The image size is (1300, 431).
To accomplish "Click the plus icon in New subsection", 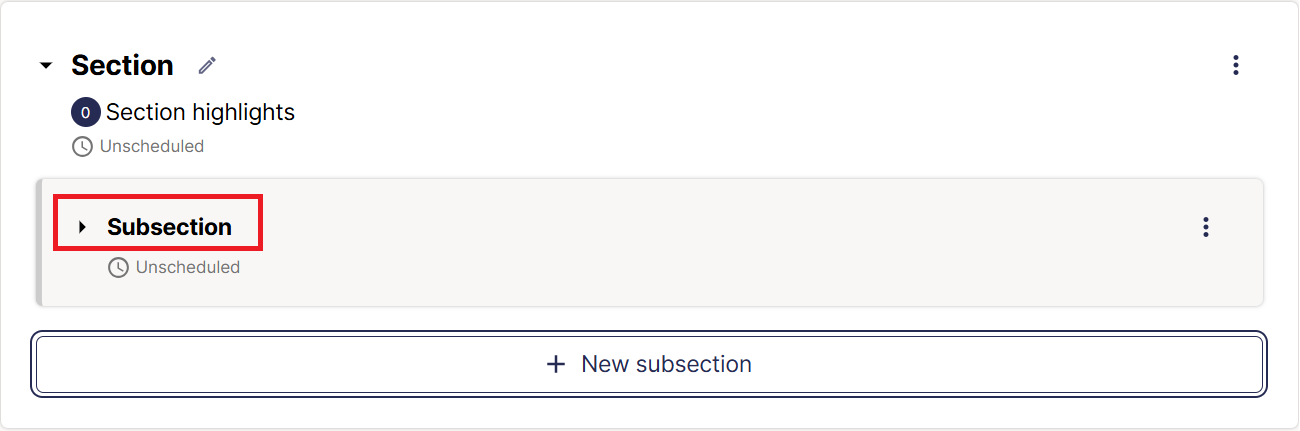I will 556,364.
